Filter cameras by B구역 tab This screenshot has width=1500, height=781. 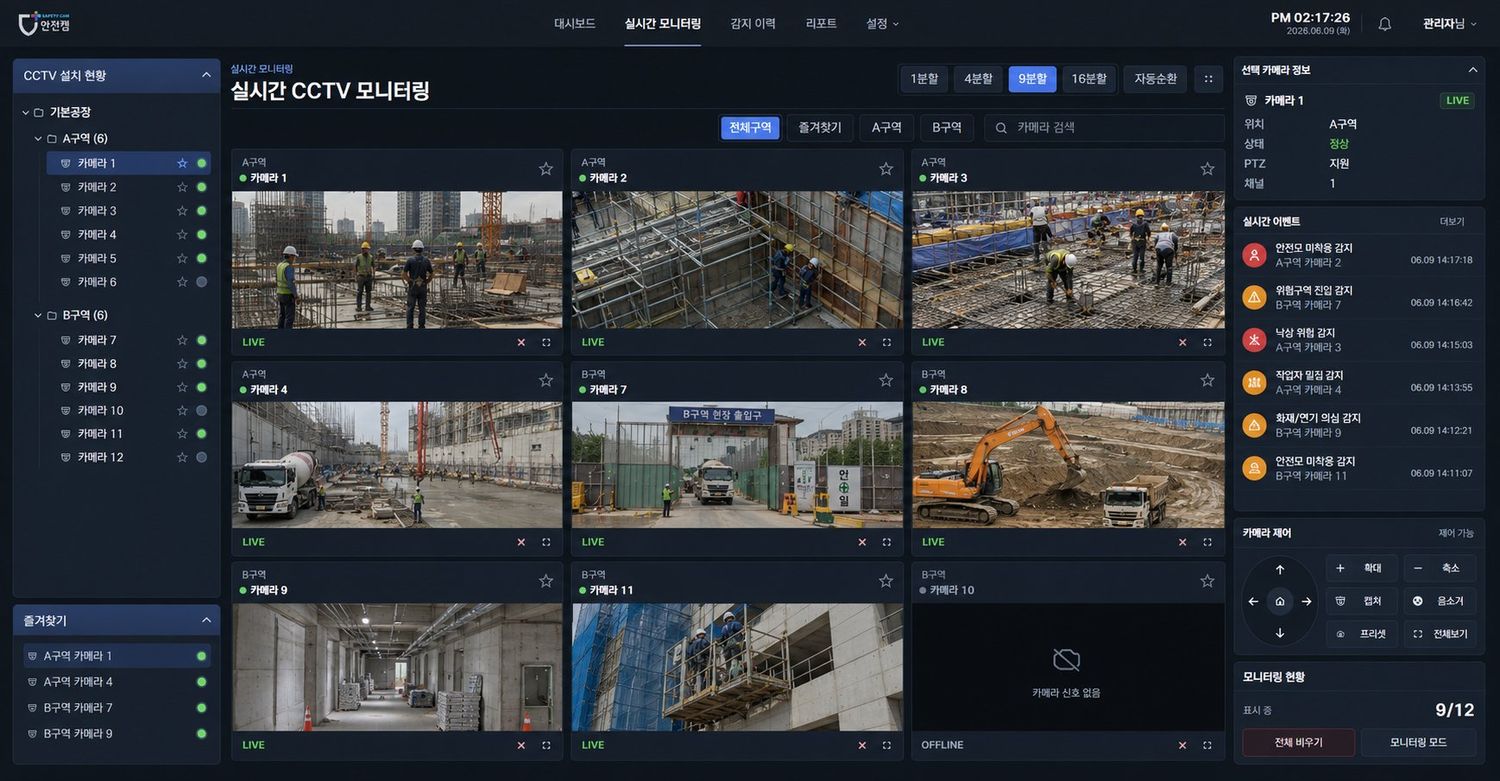tap(947, 127)
